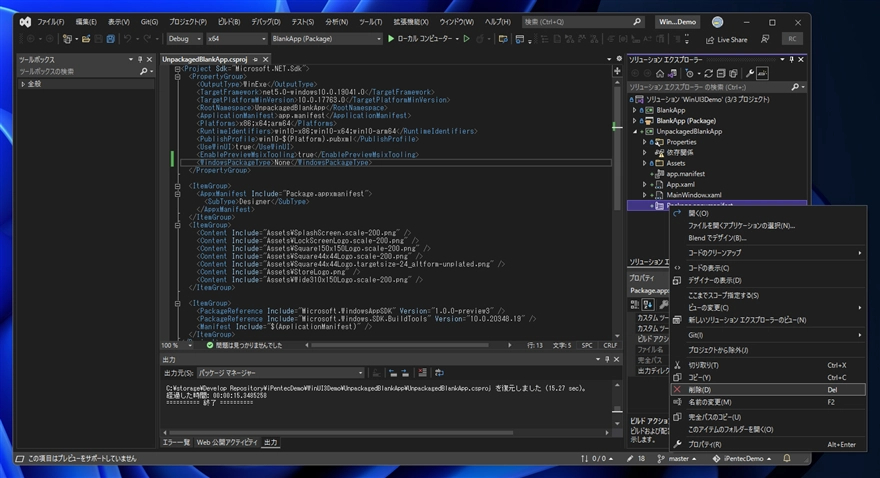Click Collapse All icon in Solution Explorer
This screenshot has width=880, height=478.
(721, 73)
